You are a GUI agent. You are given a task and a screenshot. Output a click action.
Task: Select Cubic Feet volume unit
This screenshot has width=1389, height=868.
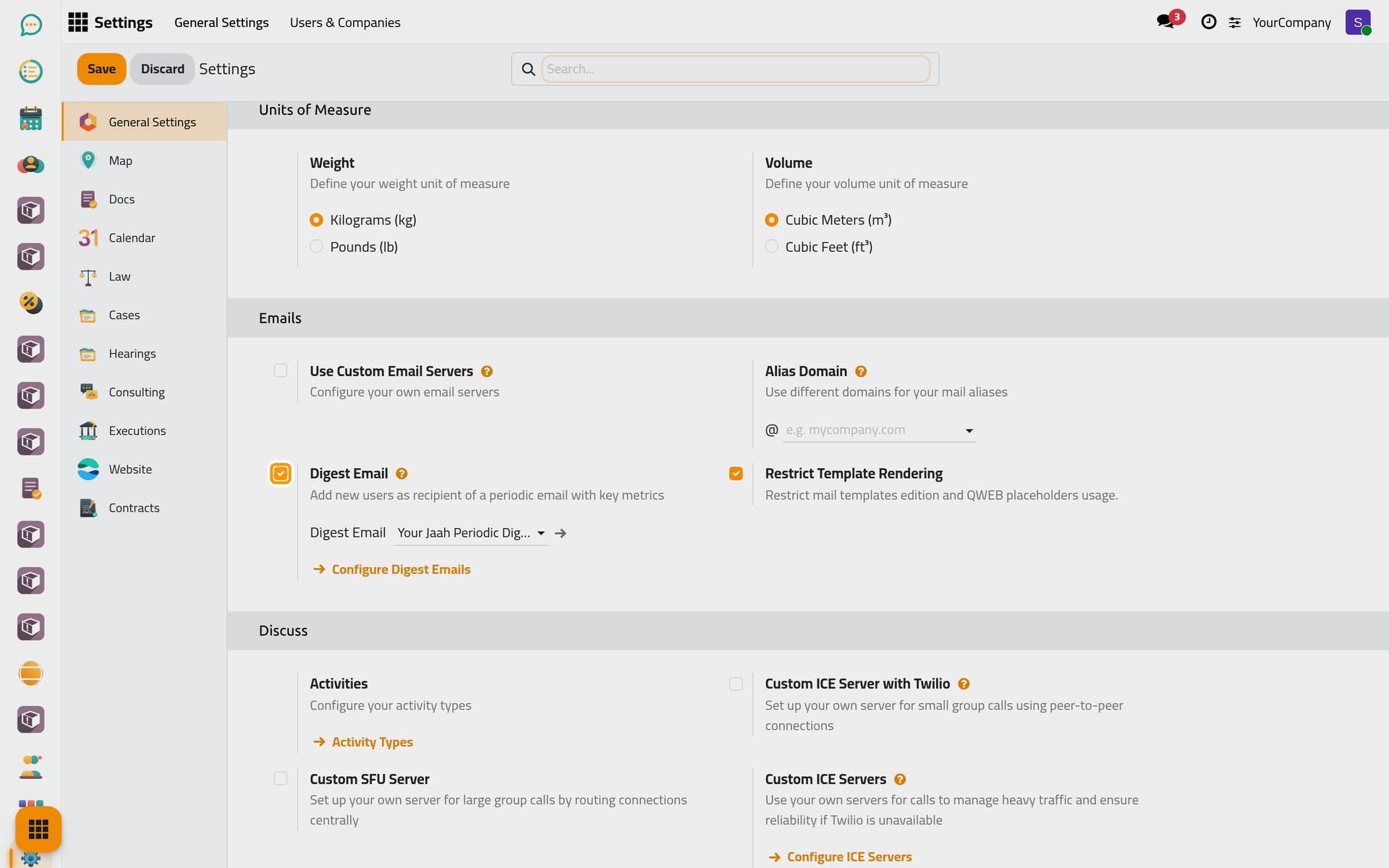click(x=772, y=247)
